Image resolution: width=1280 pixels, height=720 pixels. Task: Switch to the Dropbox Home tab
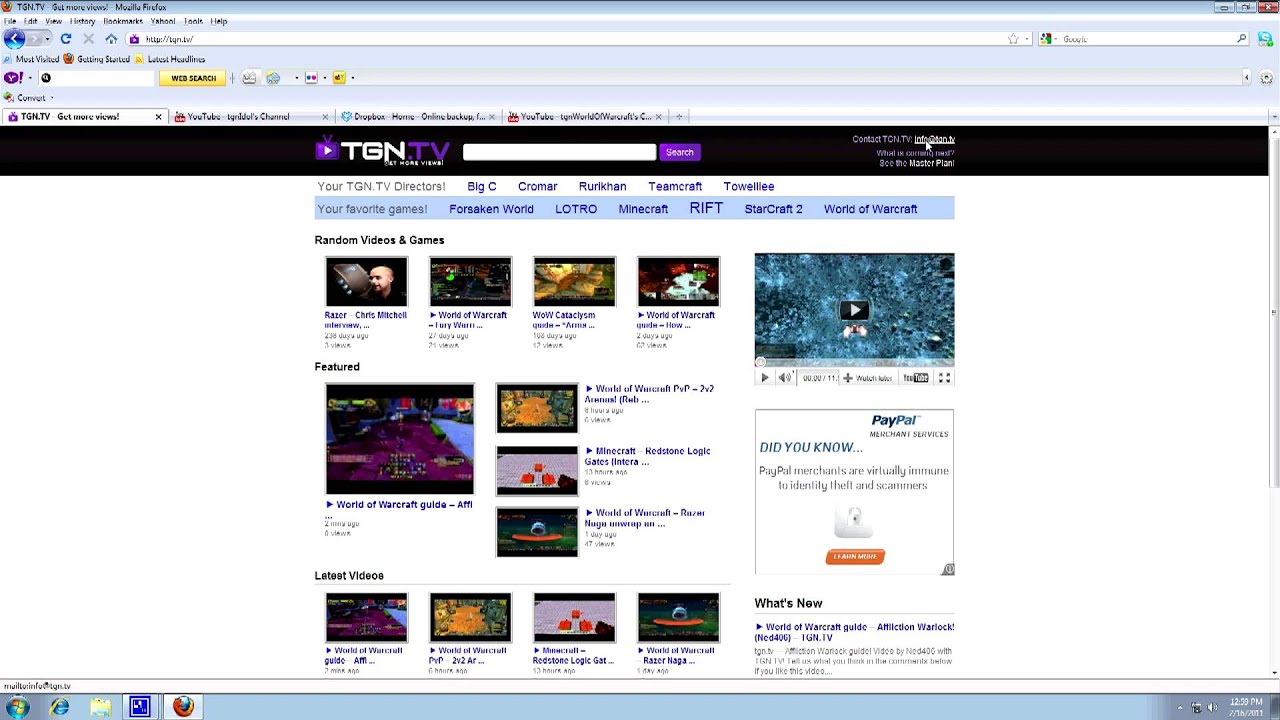pyautogui.click(x=418, y=117)
